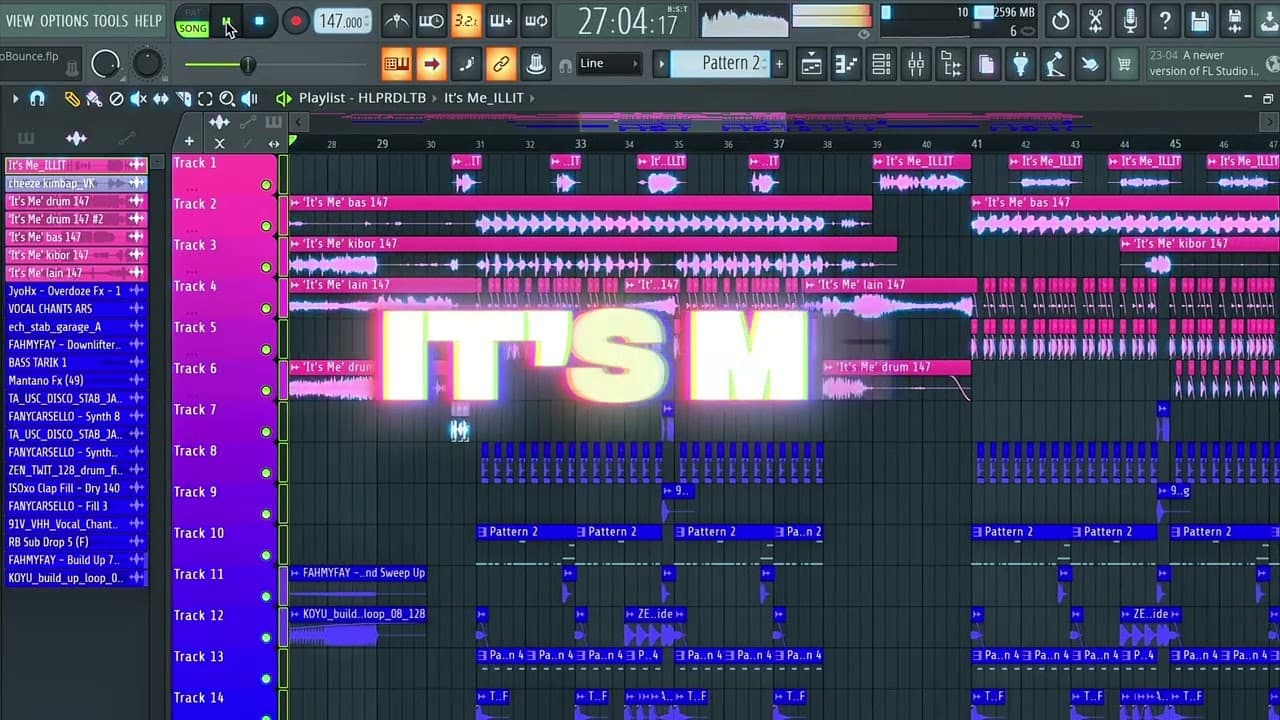This screenshot has width=1280, height=720.
Task: Toggle Song mode button
Action: (x=193, y=28)
